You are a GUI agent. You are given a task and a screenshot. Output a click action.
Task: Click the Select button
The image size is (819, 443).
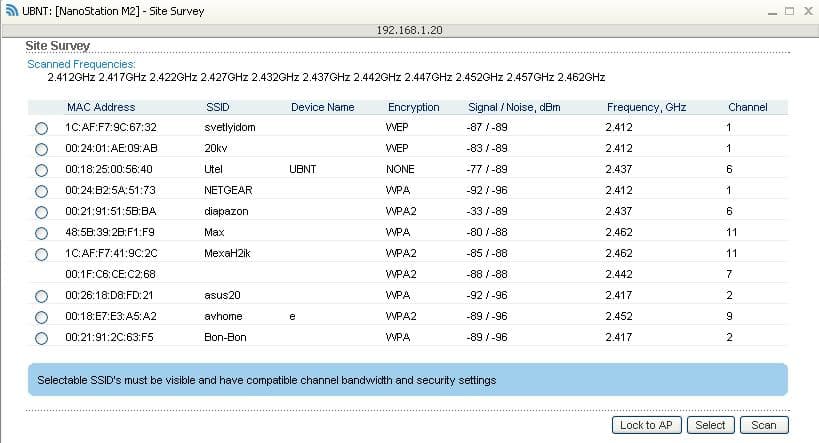pyautogui.click(x=710, y=425)
